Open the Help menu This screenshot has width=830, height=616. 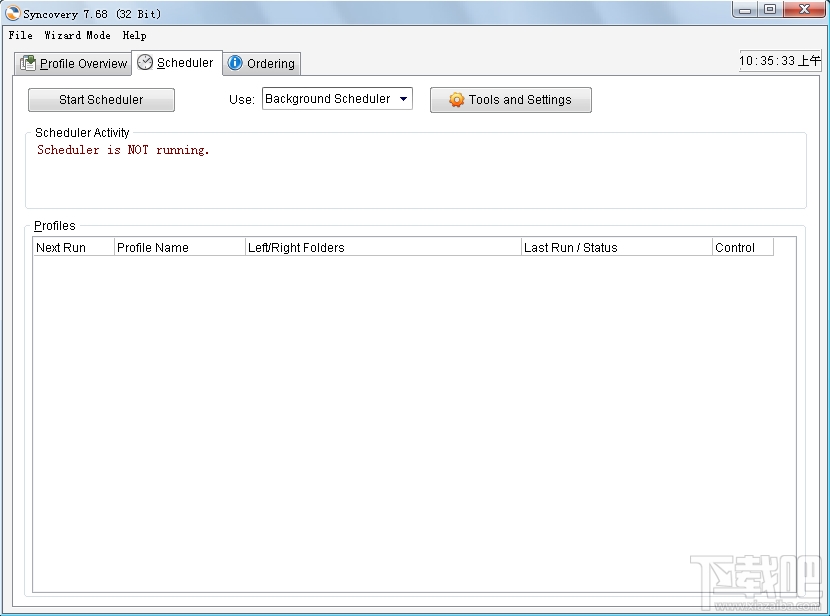point(134,35)
